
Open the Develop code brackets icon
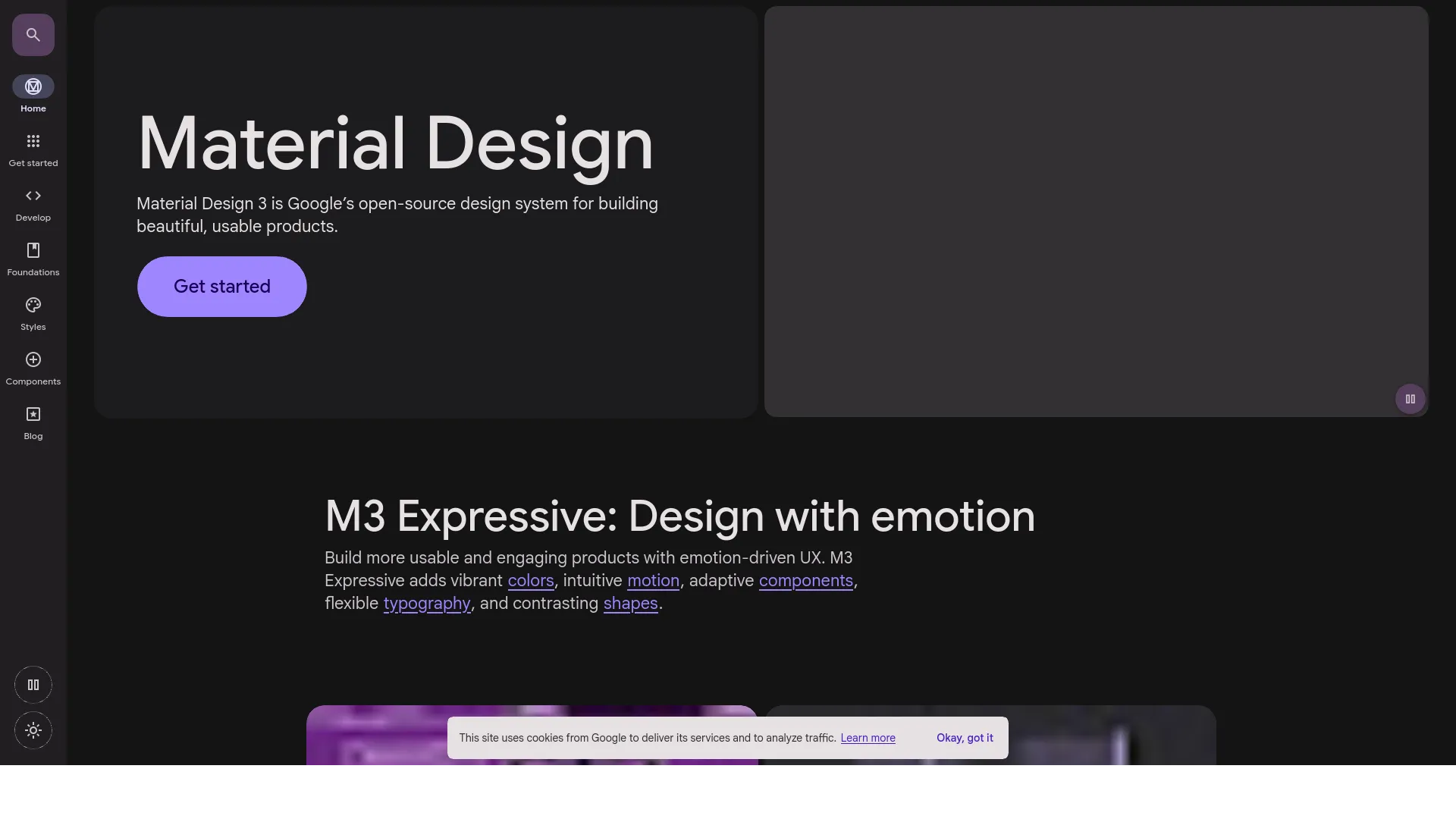click(33, 196)
